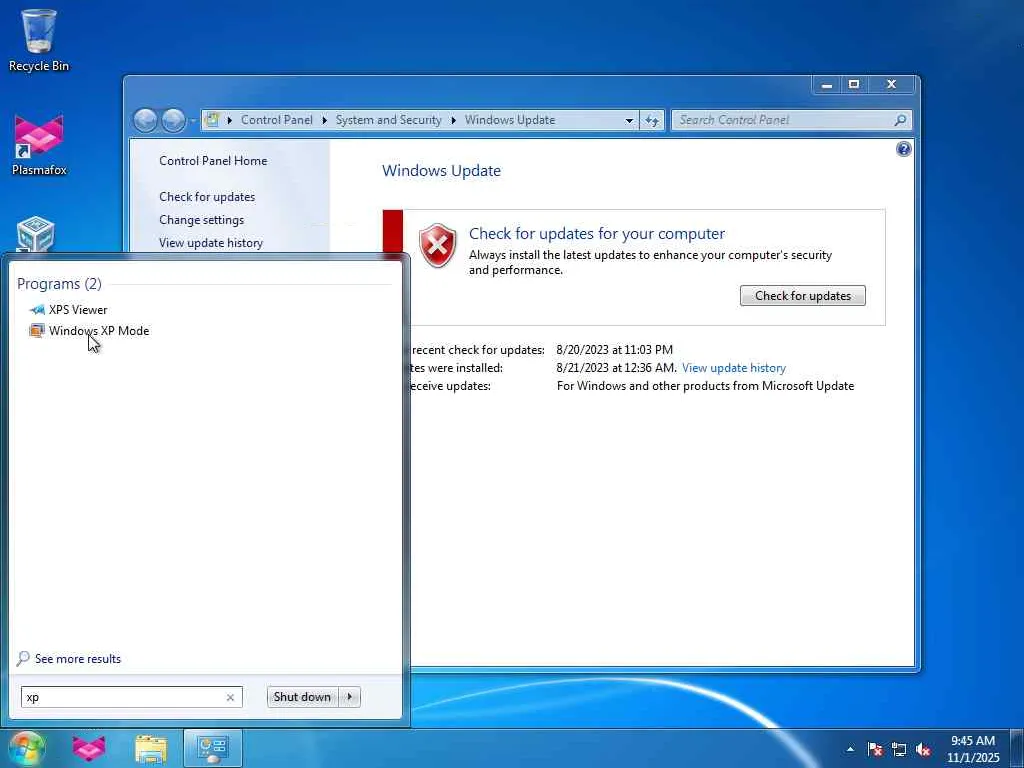Image resolution: width=1024 pixels, height=768 pixels.
Task: Minimize the Control Panel window
Action: pyautogui.click(x=827, y=84)
